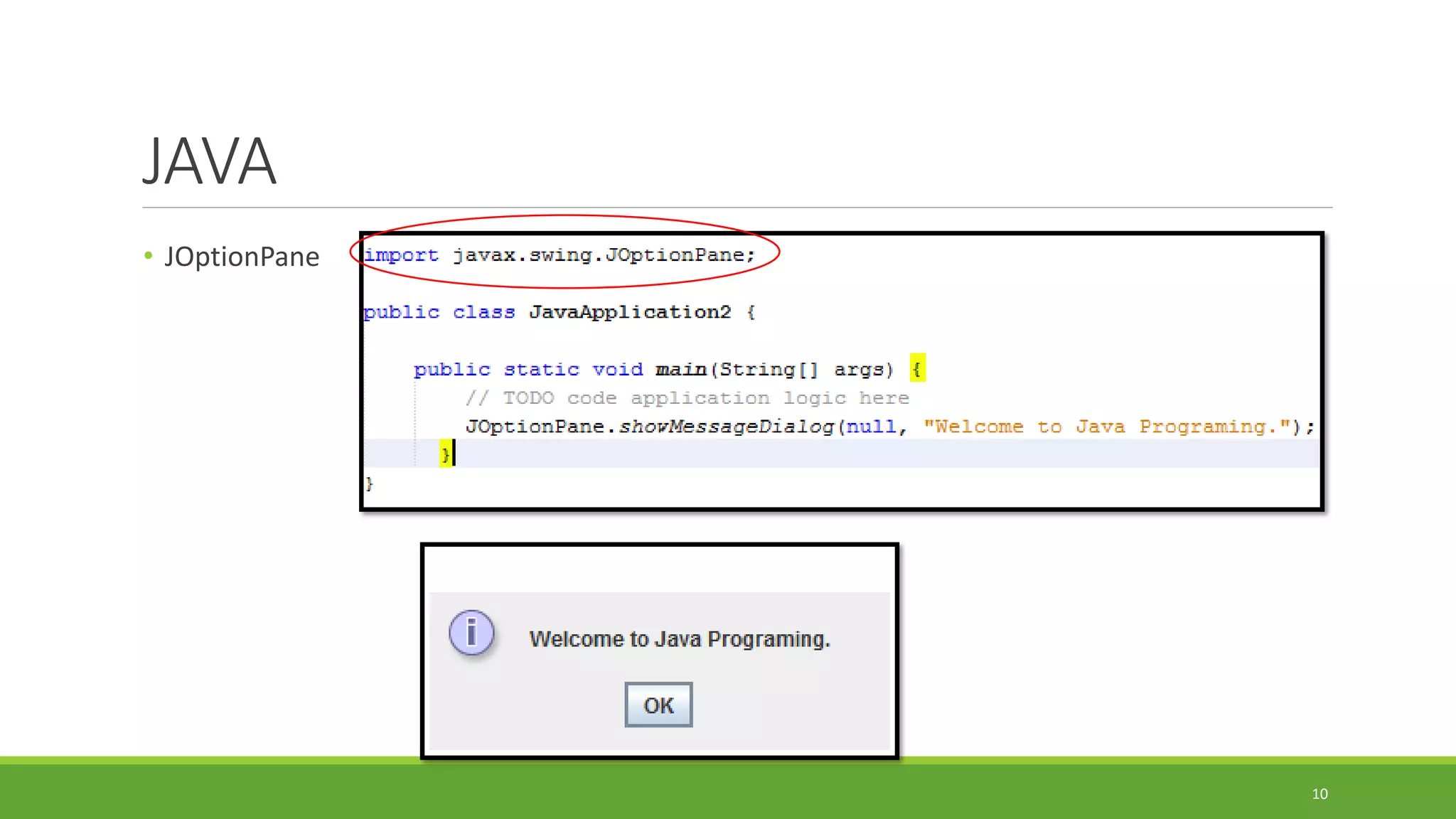This screenshot has height=819, width=1456.
Task: Click the showMessageDialog call in the code
Action: (890, 427)
